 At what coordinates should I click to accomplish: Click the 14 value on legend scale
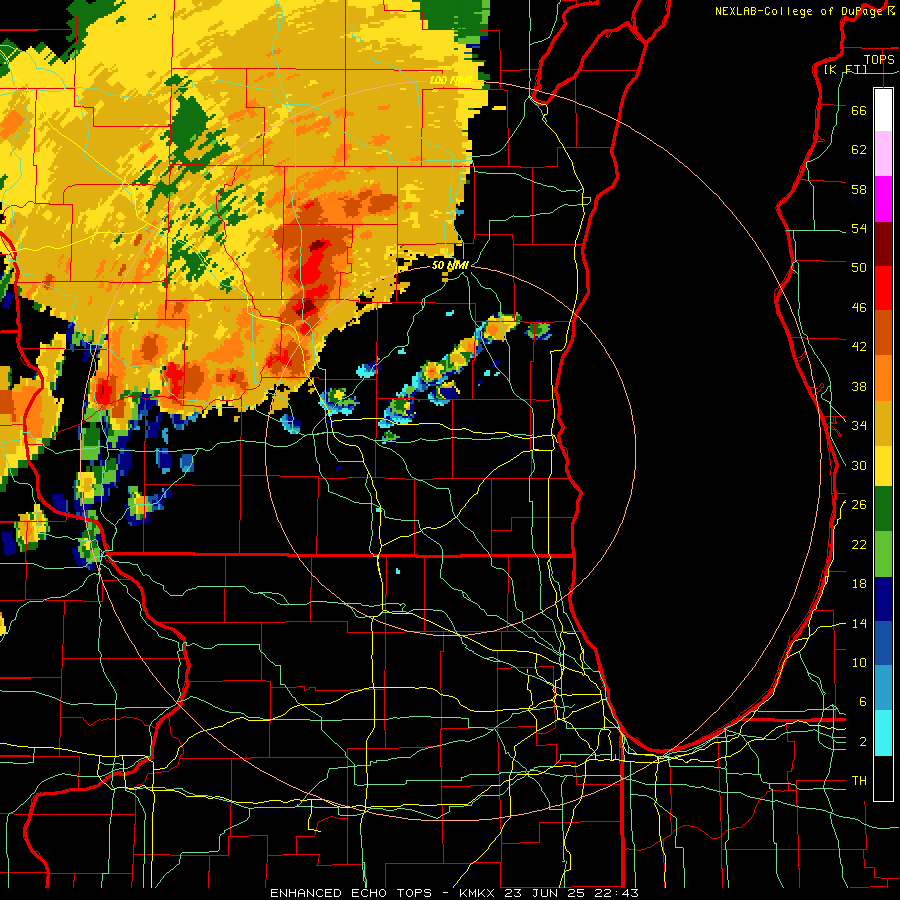pos(859,623)
